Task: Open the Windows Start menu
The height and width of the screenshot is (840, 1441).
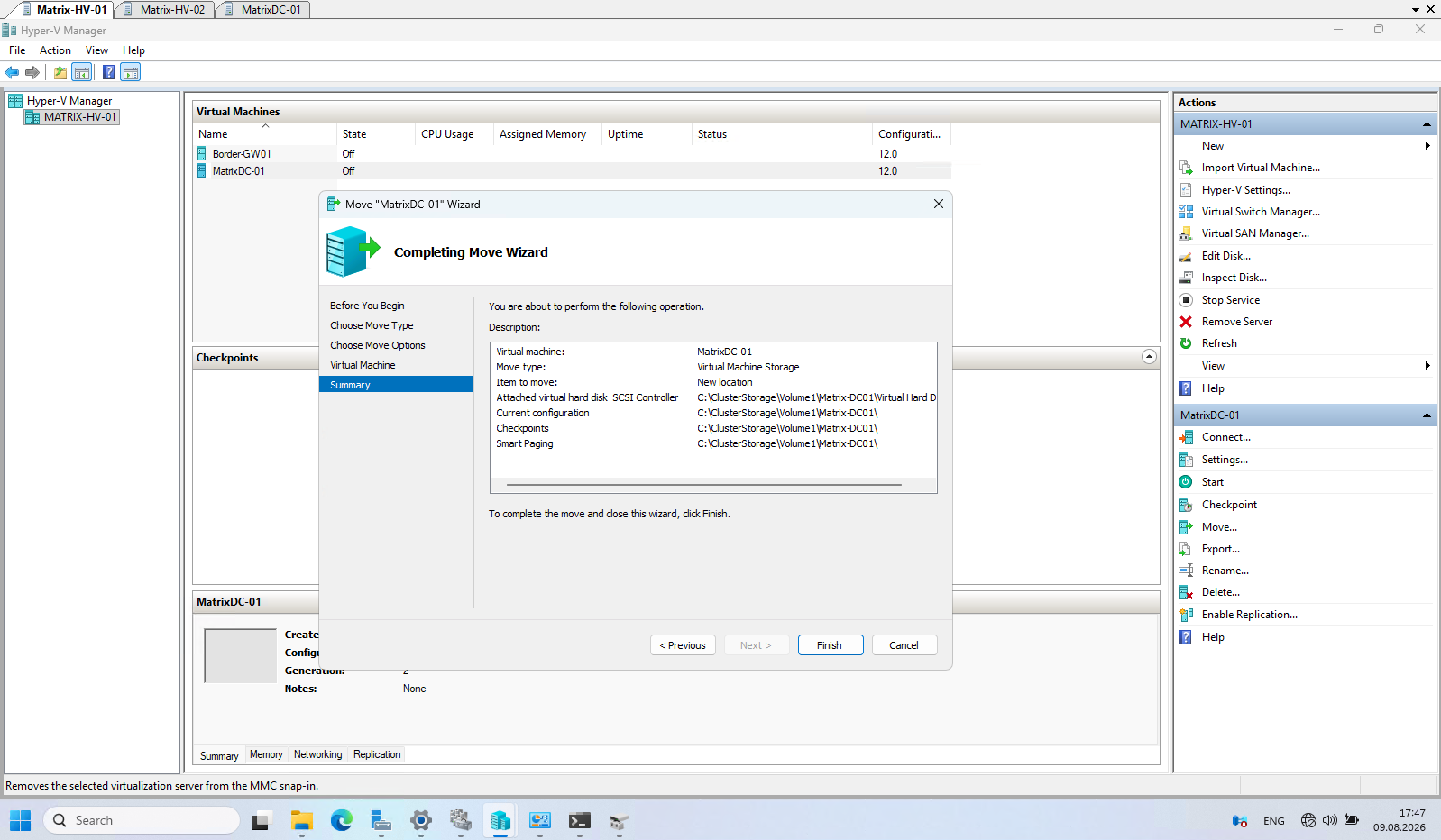Action: click(x=21, y=820)
